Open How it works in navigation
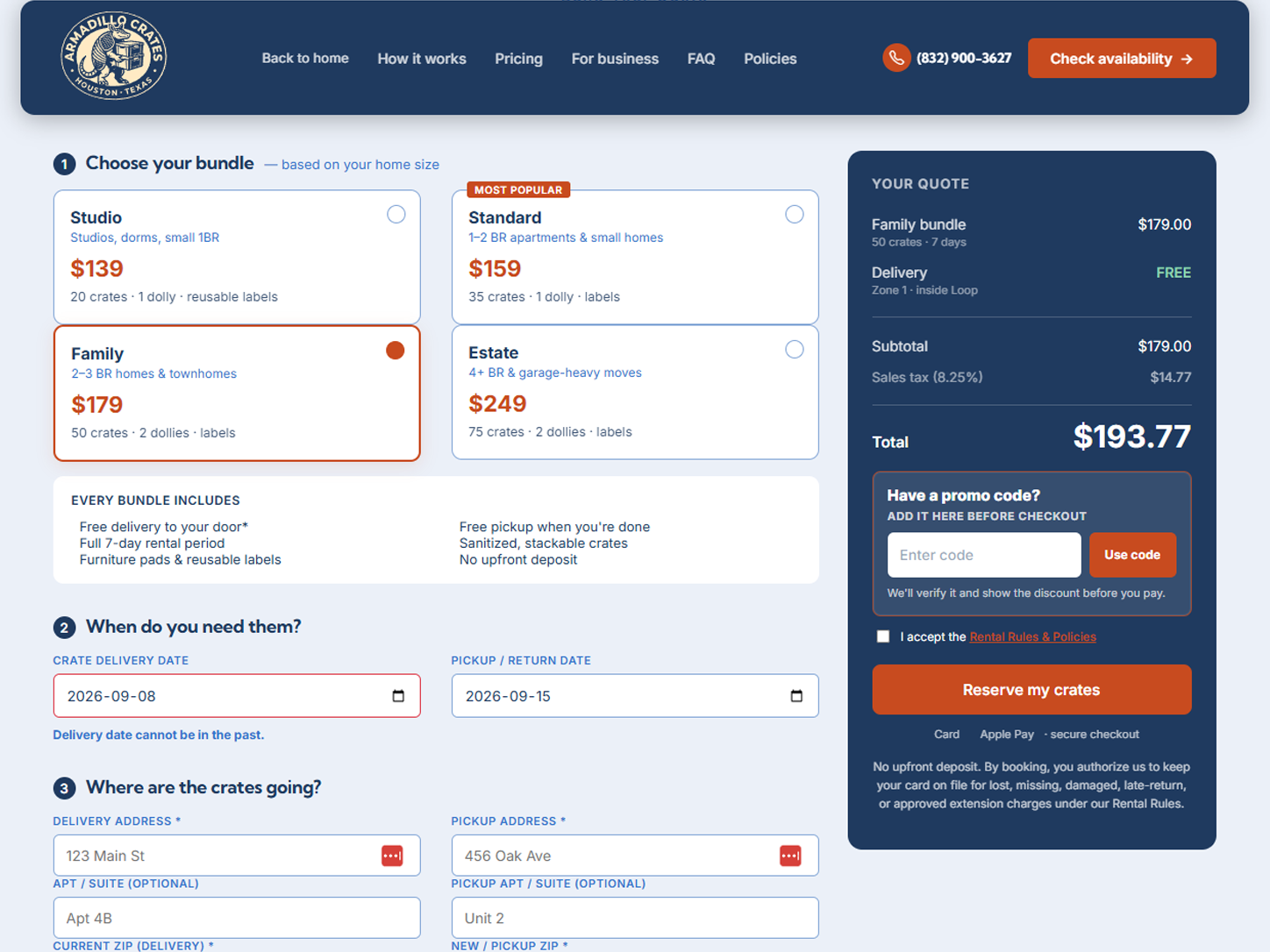 pos(422,59)
